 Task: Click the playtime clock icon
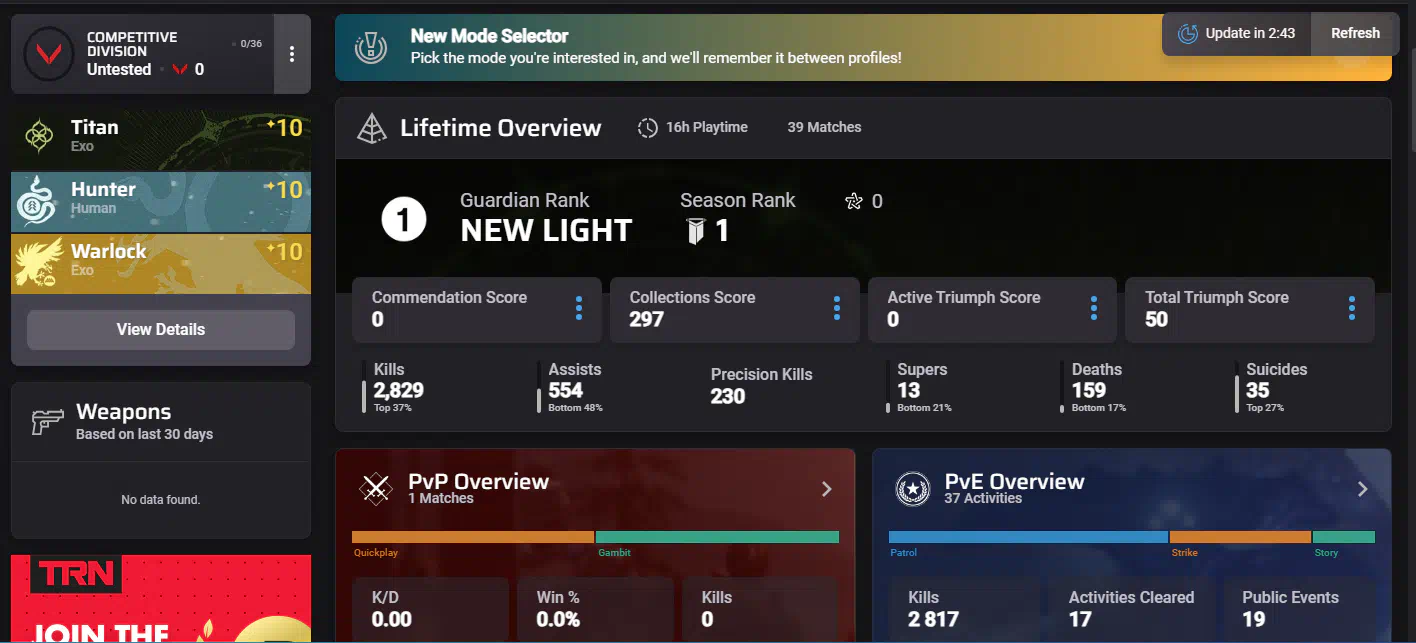[x=648, y=128]
